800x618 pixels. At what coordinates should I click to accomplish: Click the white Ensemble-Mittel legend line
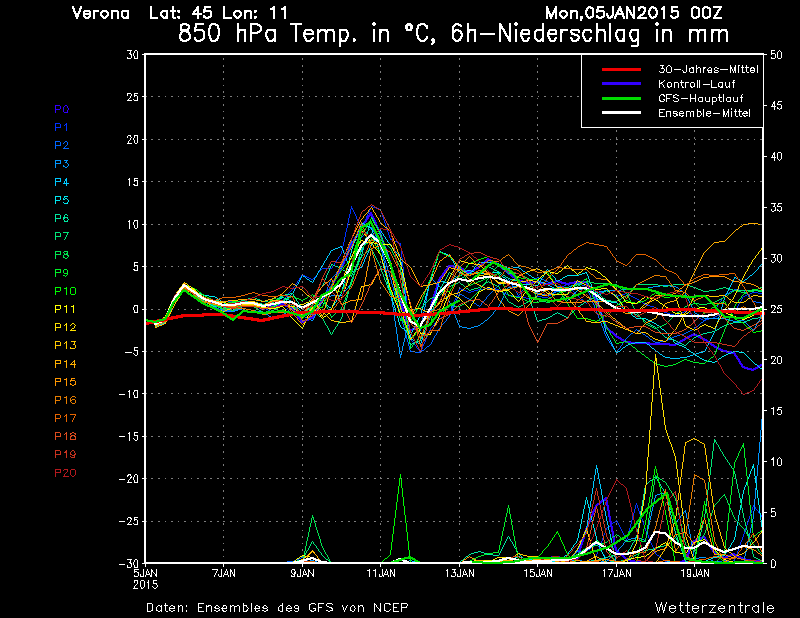(x=621, y=113)
